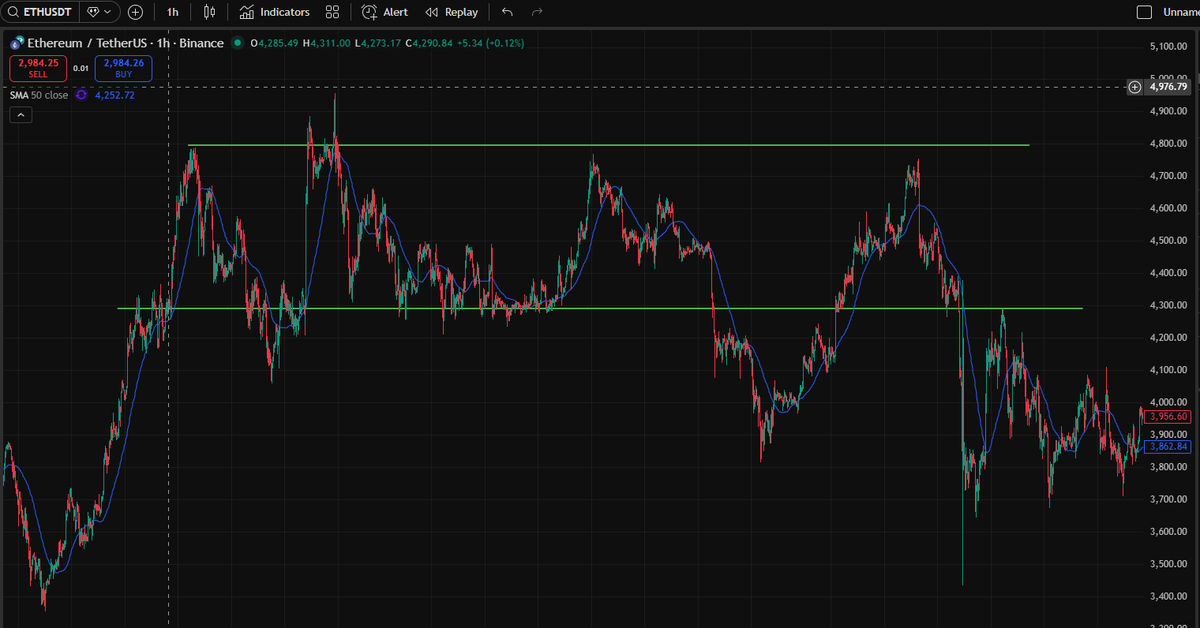Redo the last chart action
This screenshot has width=1200, height=628.
coord(537,12)
